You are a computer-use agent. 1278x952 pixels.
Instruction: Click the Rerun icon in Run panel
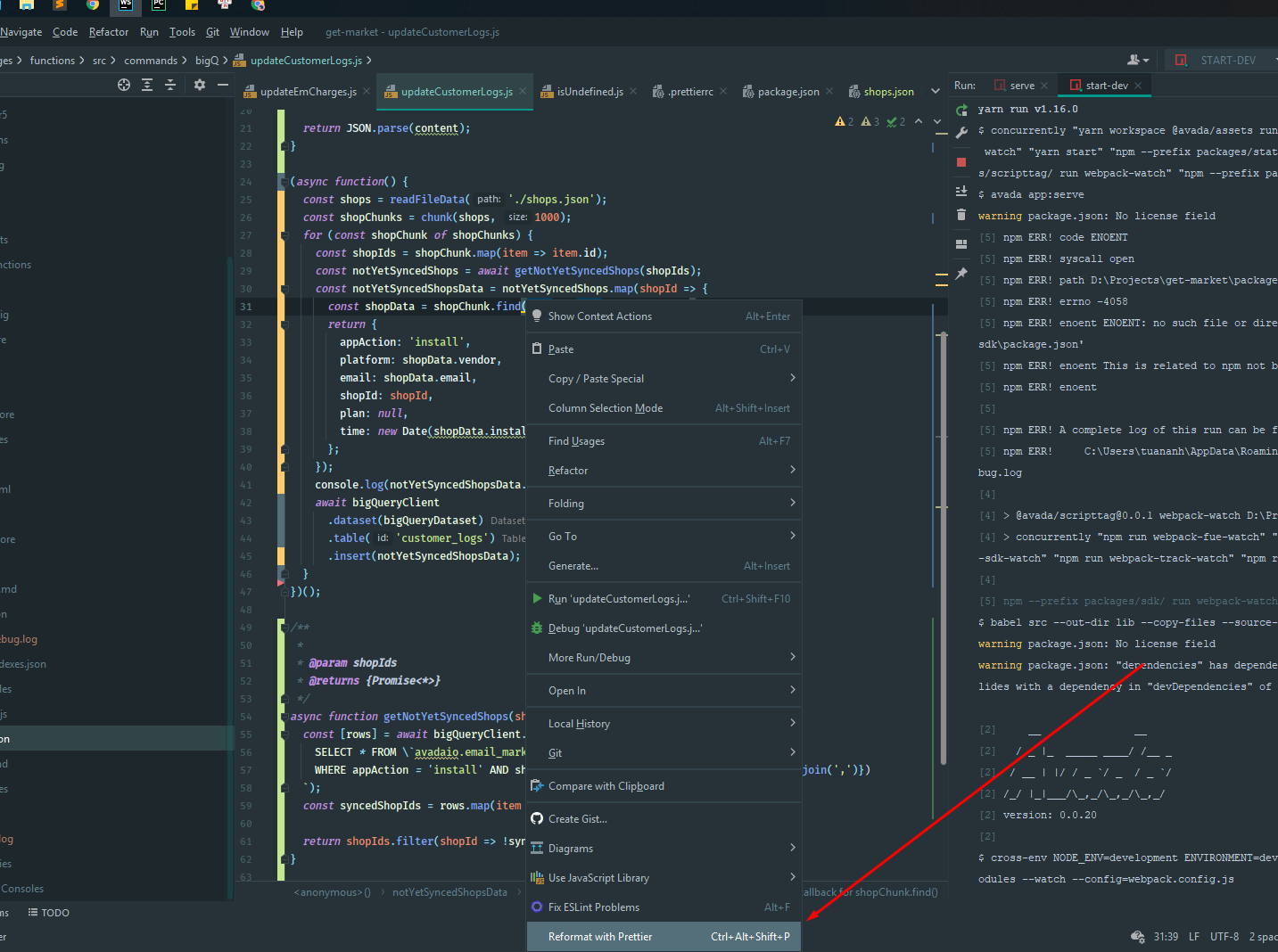click(x=961, y=110)
